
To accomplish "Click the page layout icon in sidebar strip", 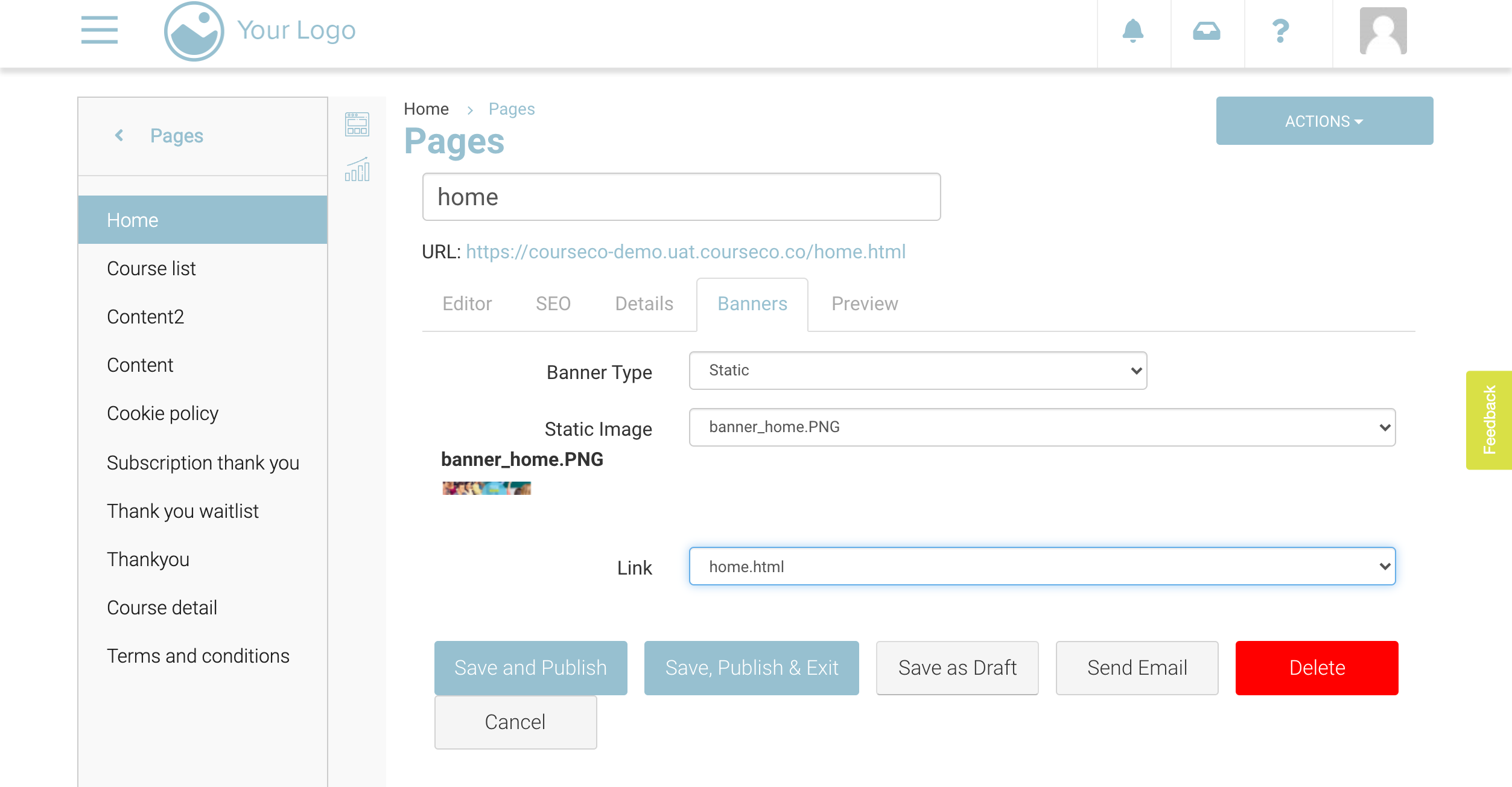I will point(357,124).
